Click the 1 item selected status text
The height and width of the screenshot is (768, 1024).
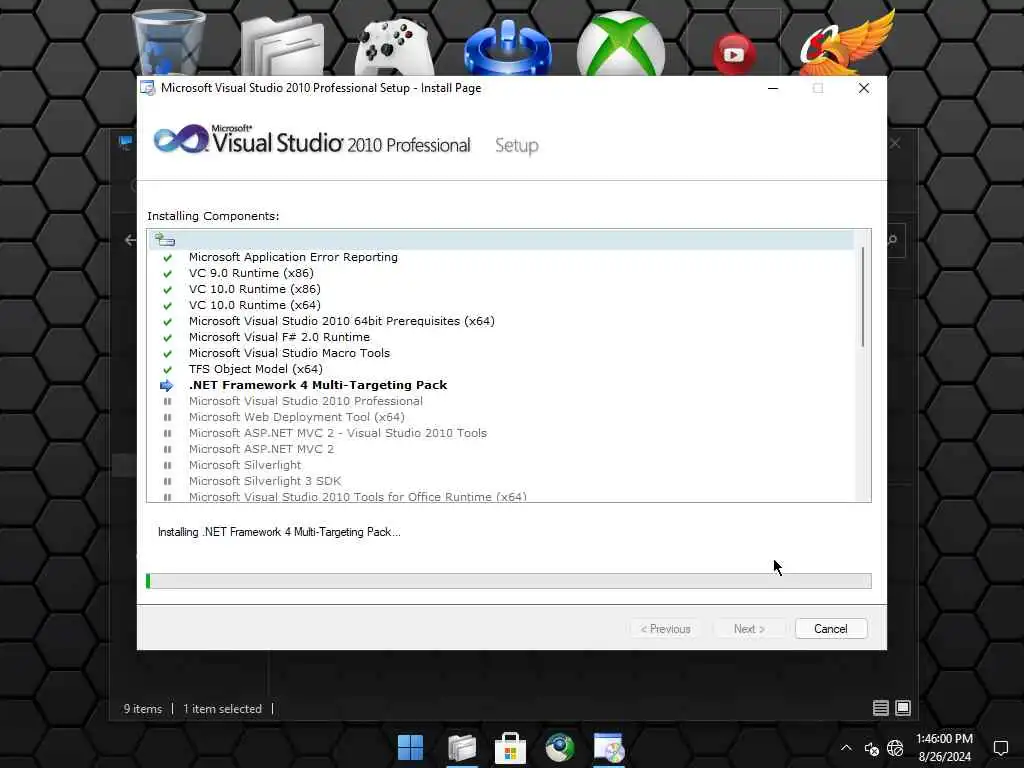pyautogui.click(x=222, y=709)
